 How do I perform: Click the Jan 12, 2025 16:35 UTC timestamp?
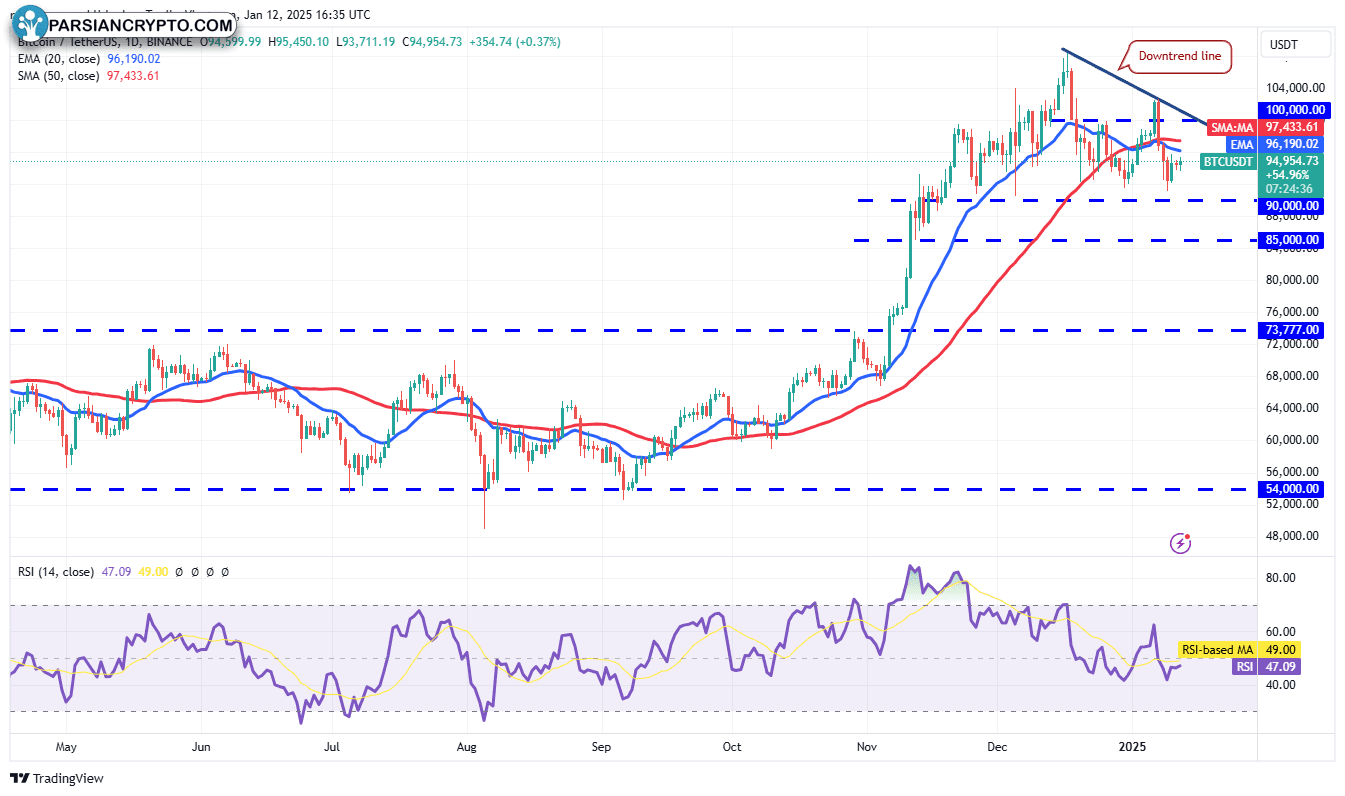coord(308,15)
